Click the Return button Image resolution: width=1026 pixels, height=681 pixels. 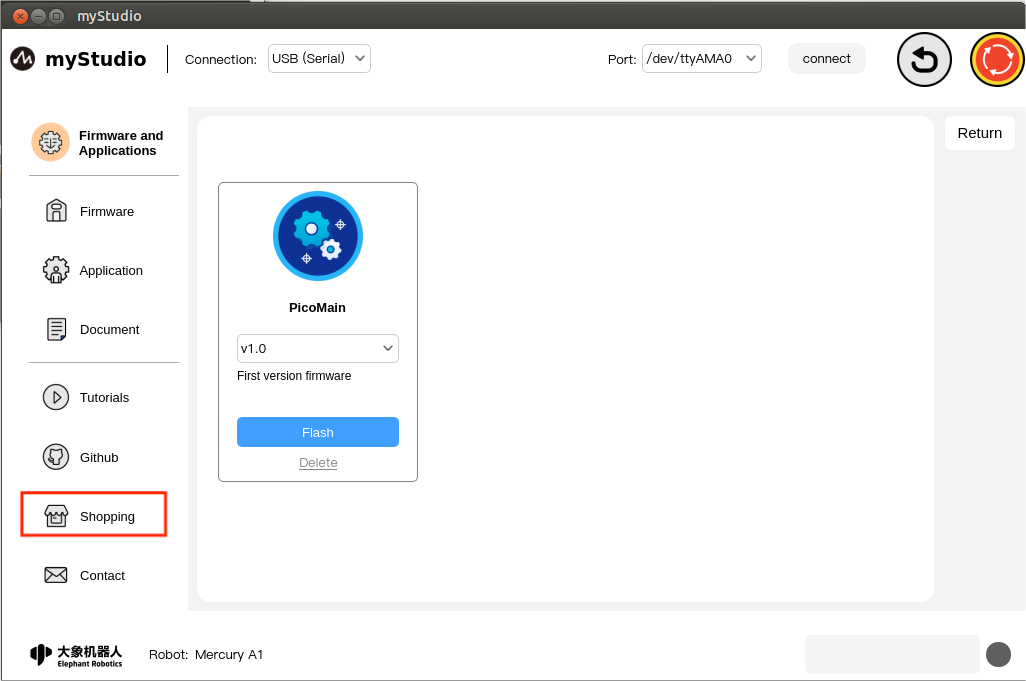pyautogui.click(x=980, y=133)
